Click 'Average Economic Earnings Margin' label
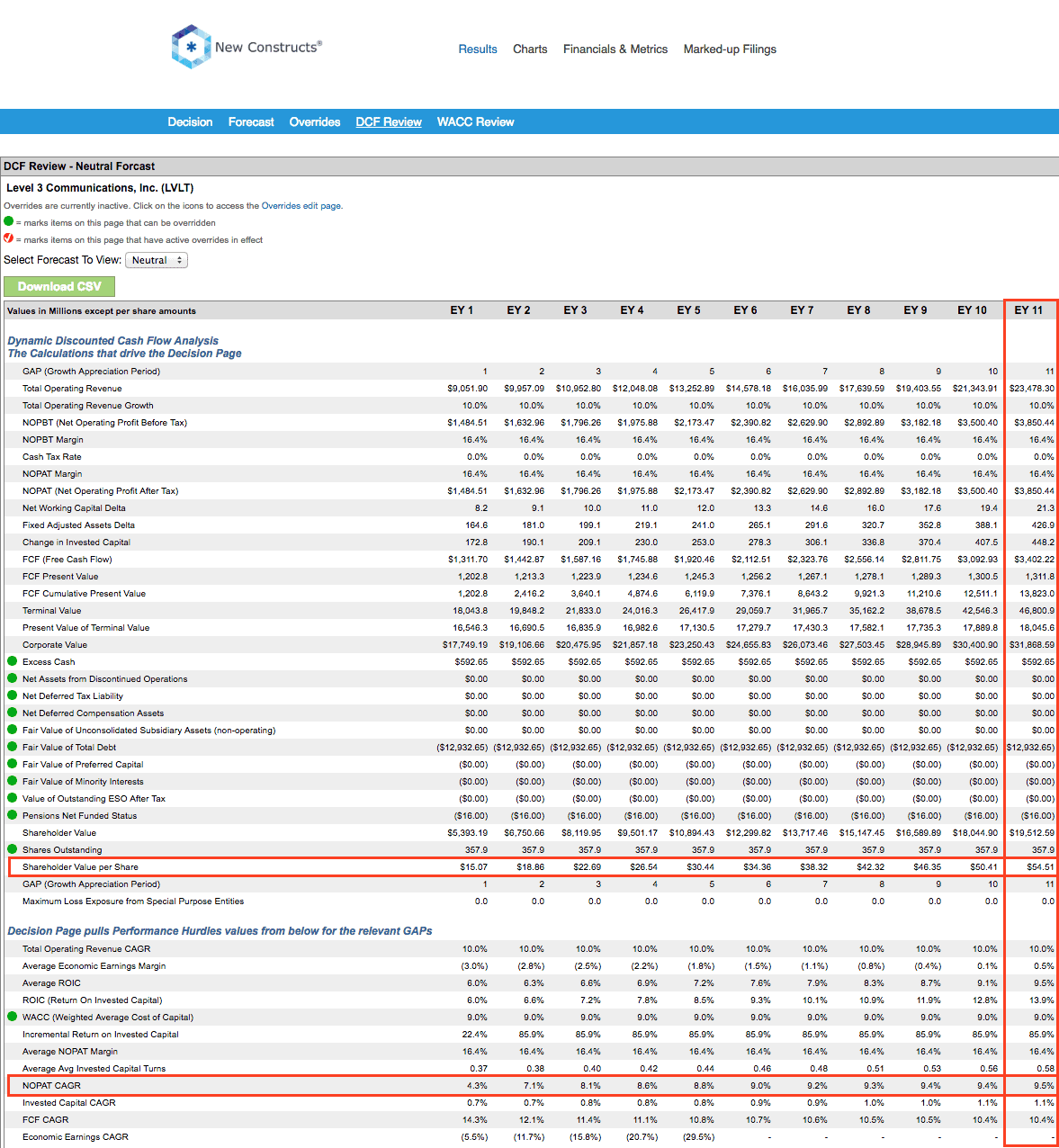 pyautogui.click(x=94, y=966)
